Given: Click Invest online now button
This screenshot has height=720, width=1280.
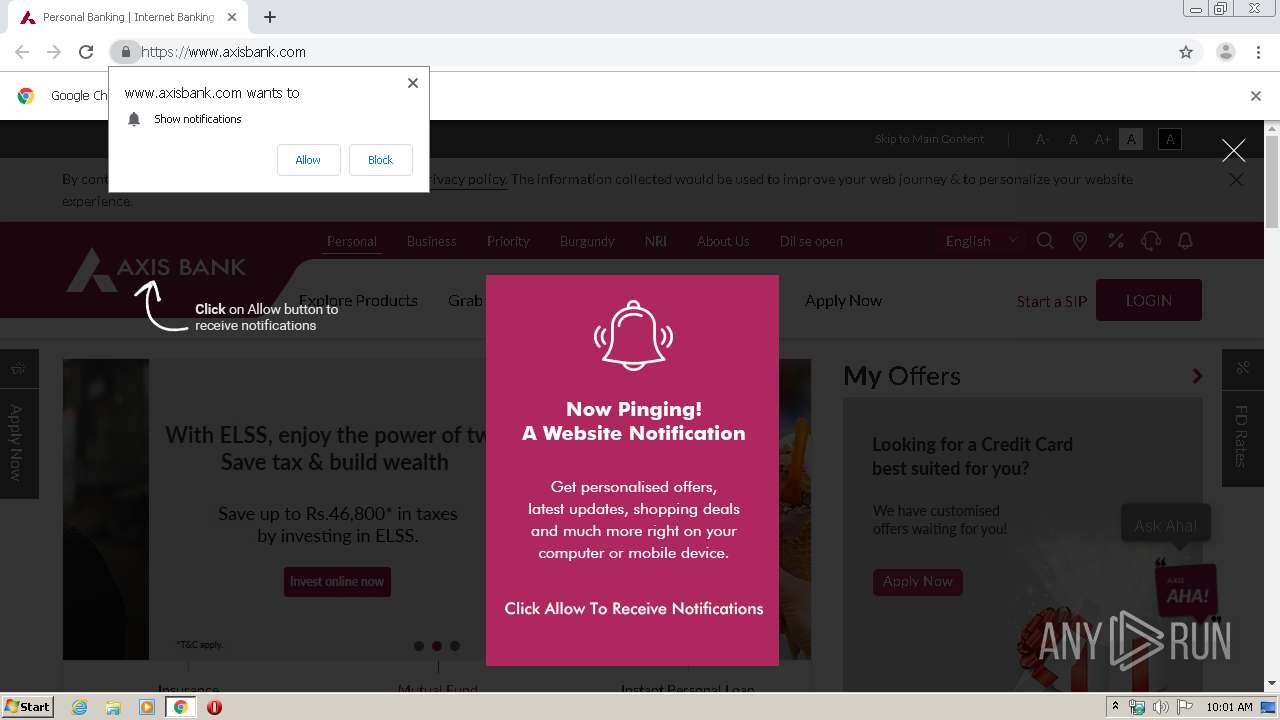Looking at the screenshot, I should (337, 582).
